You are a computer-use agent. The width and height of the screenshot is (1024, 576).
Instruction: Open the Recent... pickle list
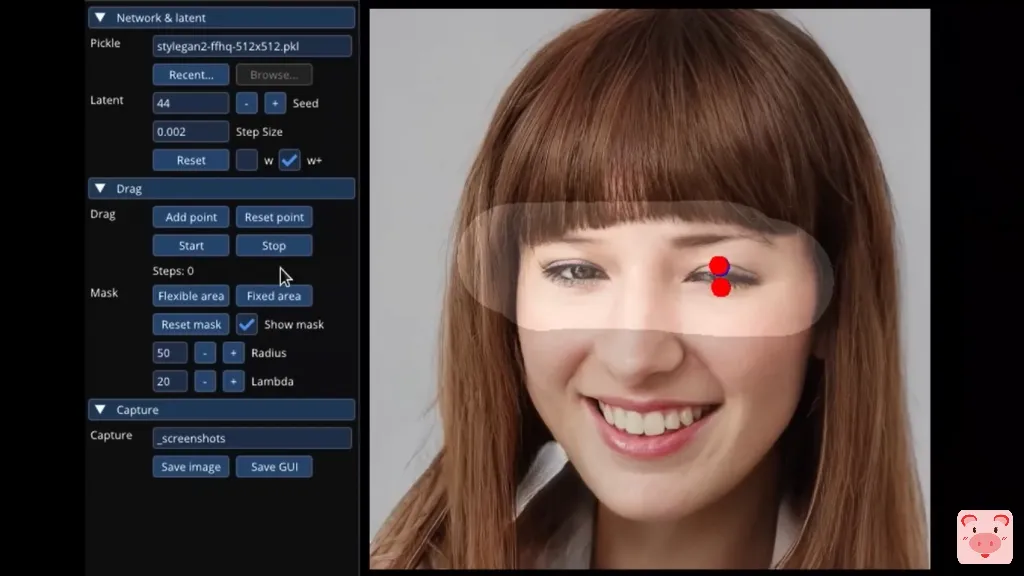(x=191, y=75)
